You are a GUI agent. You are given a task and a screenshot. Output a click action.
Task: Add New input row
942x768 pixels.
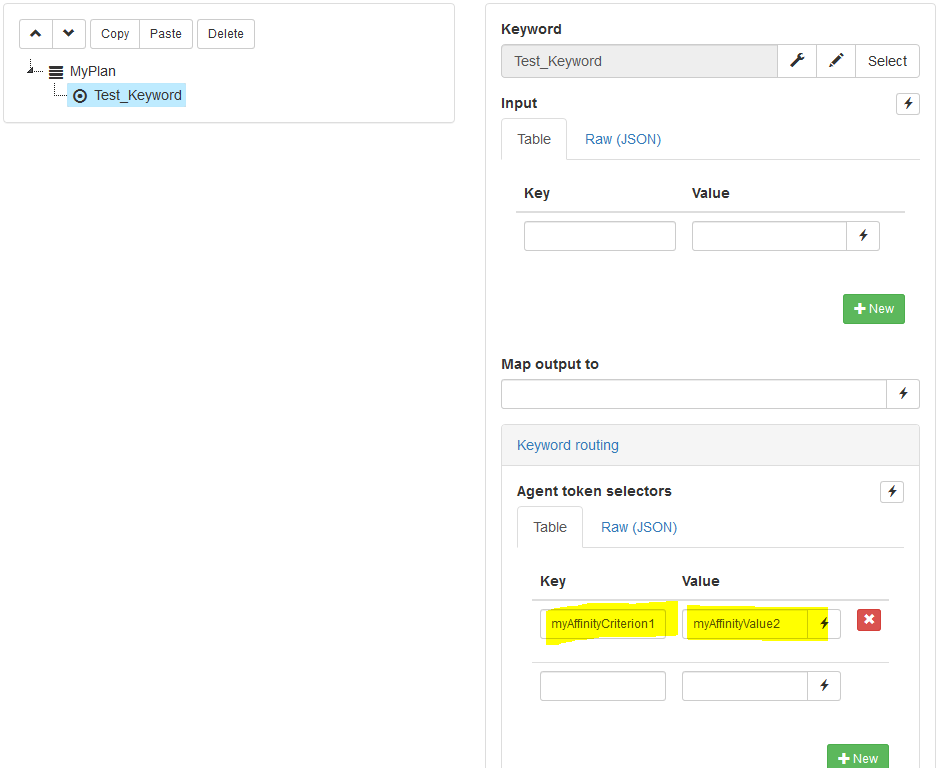pyautogui.click(x=874, y=309)
